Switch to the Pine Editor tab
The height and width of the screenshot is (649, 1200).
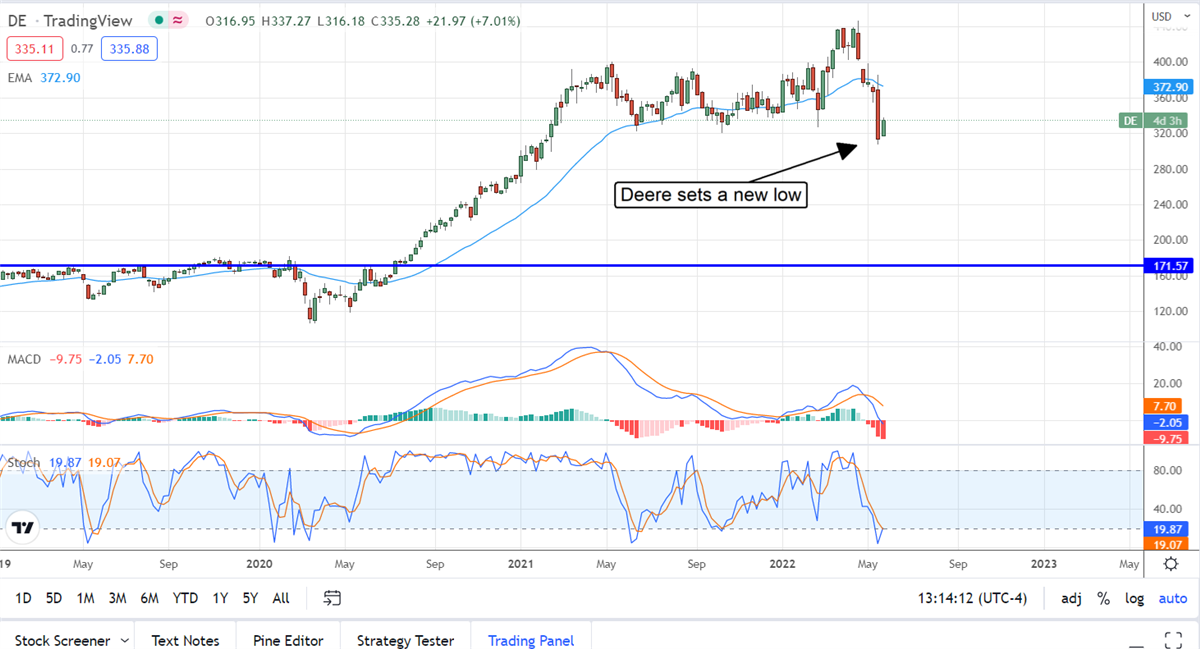click(x=288, y=640)
